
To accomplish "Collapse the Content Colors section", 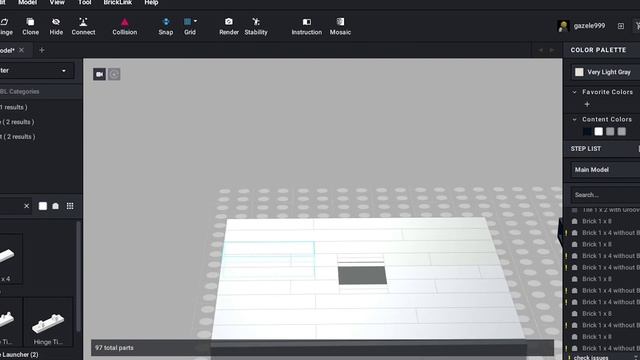I will pos(575,120).
